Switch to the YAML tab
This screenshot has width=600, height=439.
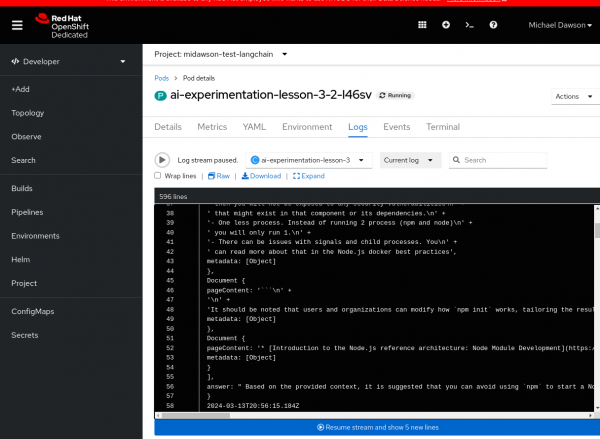pyautogui.click(x=255, y=128)
